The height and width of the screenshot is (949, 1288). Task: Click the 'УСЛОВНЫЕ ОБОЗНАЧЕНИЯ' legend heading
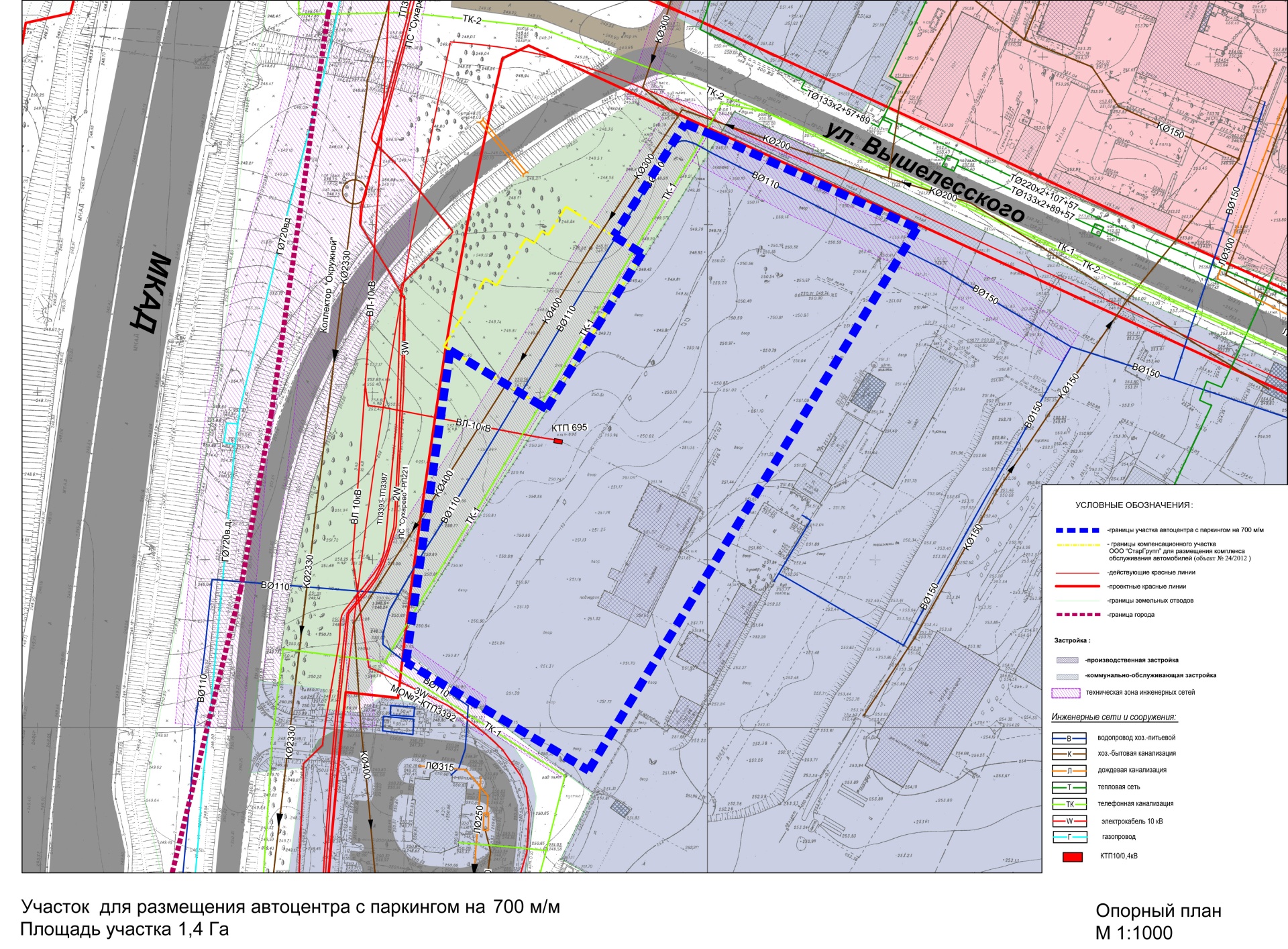pyautogui.click(x=1134, y=505)
